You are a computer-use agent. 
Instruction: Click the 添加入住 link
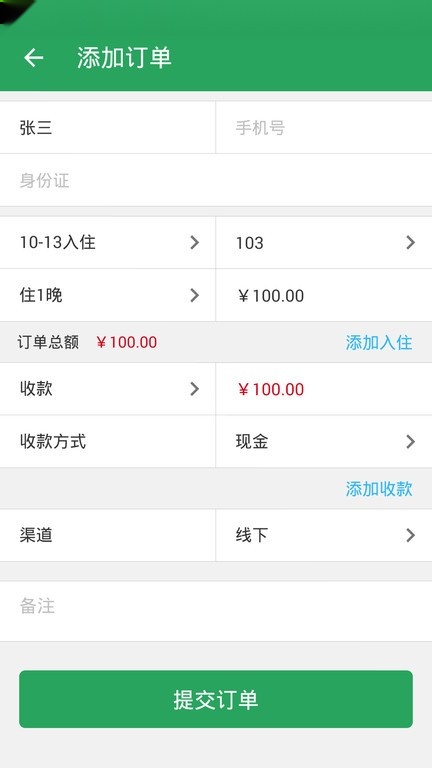point(379,342)
